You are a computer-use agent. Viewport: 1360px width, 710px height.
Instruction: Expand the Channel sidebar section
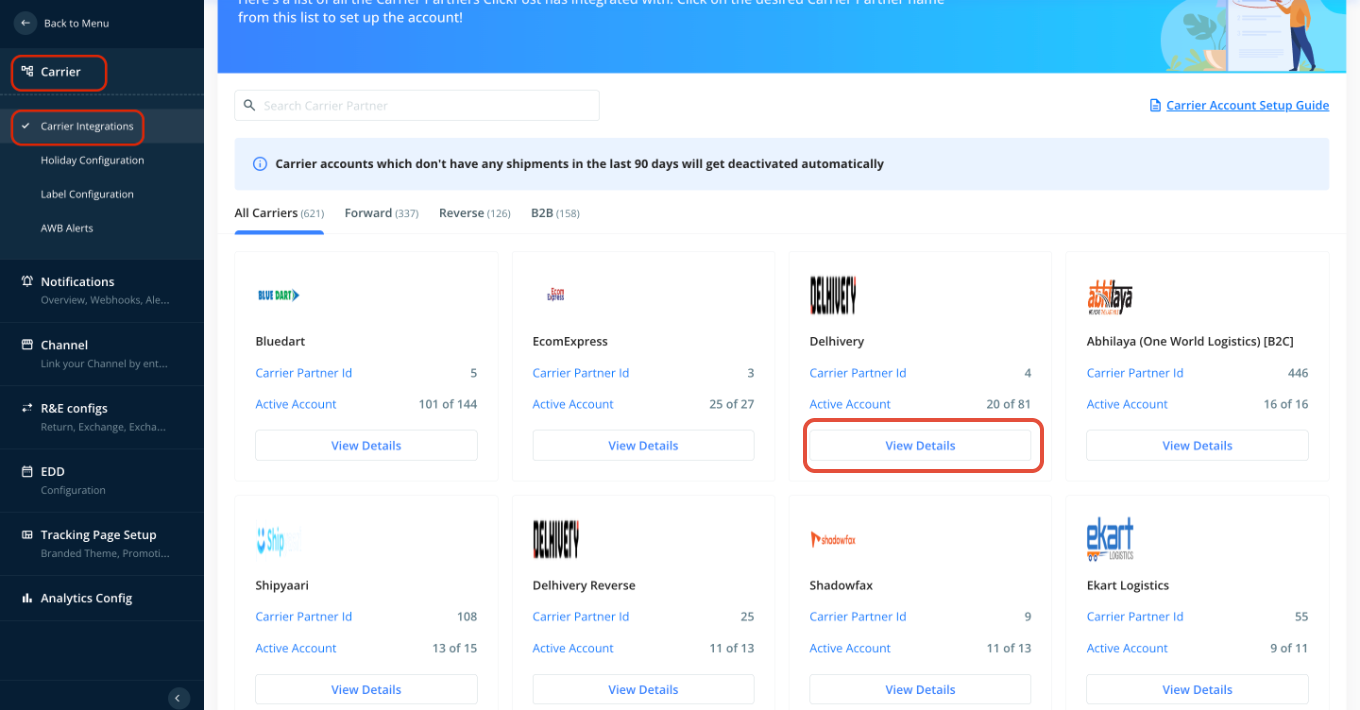click(x=102, y=353)
